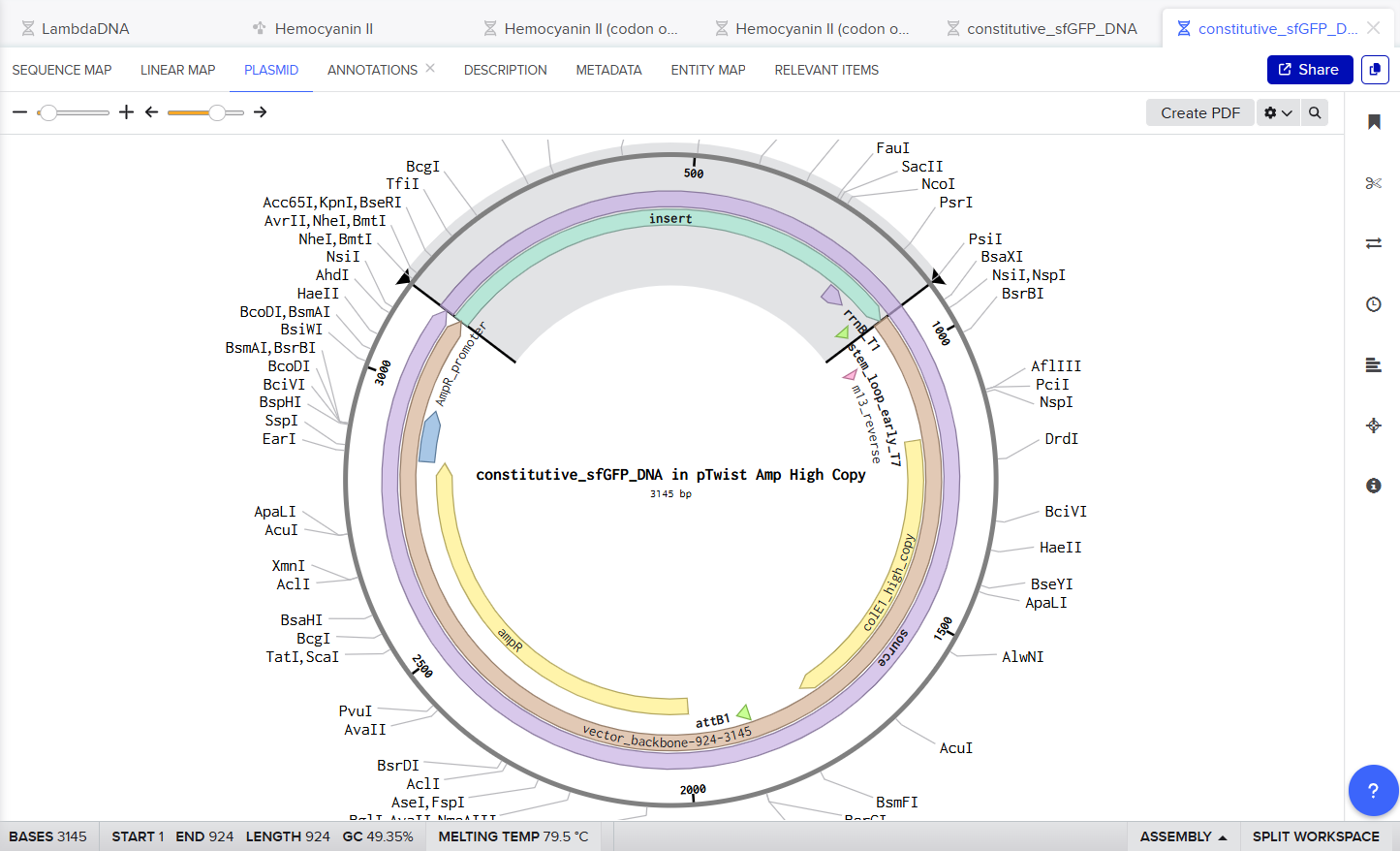1400x851 pixels.
Task: Select the crosshair locate tool
Action: [1373, 425]
